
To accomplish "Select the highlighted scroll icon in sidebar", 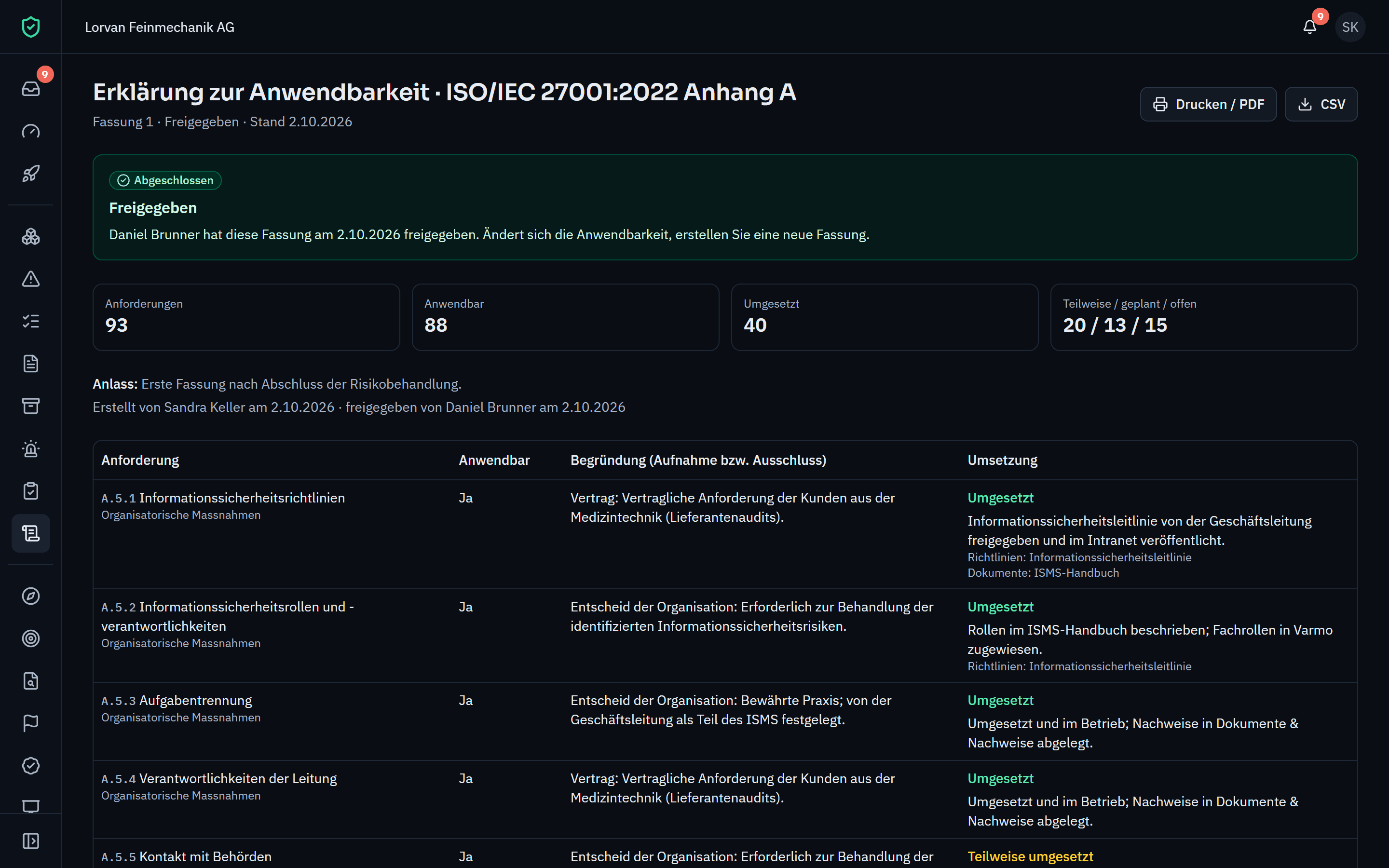I will click(x=30, y=533).
